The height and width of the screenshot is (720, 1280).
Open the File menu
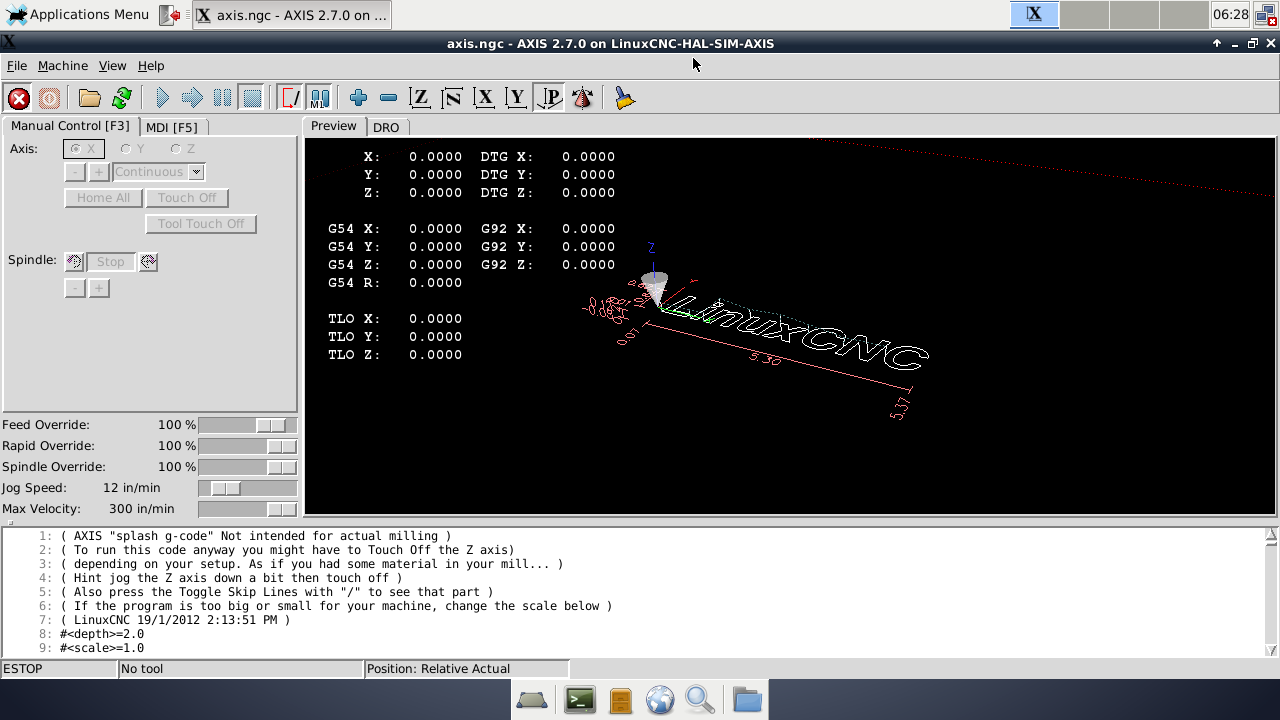pyautogui.click(x=17, y=66)
